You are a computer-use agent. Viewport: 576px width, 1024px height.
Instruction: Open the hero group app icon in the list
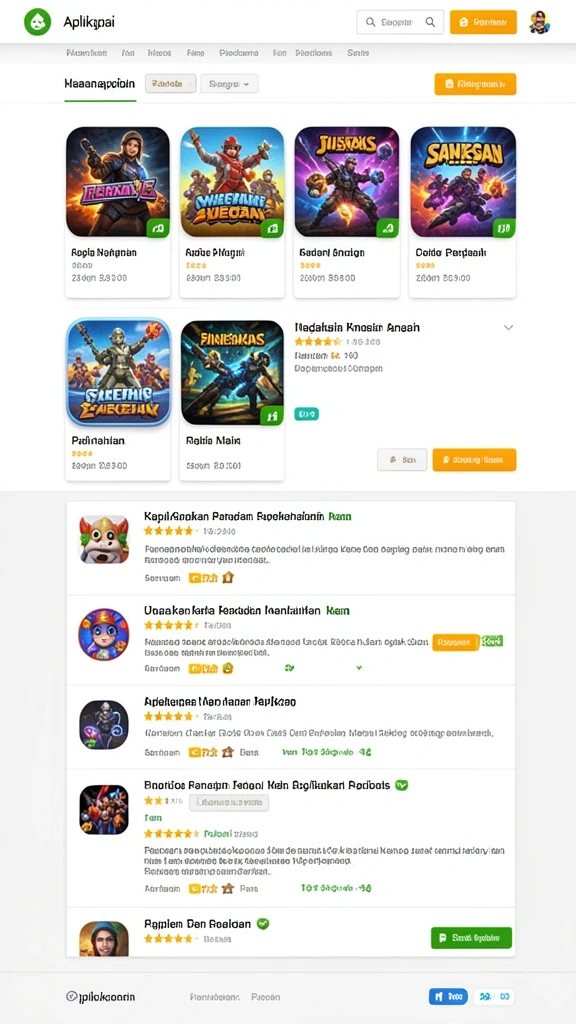coord(104,810)
